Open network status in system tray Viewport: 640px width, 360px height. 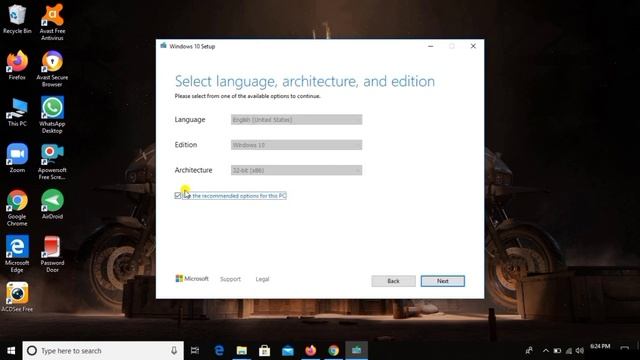coord(569,351)
